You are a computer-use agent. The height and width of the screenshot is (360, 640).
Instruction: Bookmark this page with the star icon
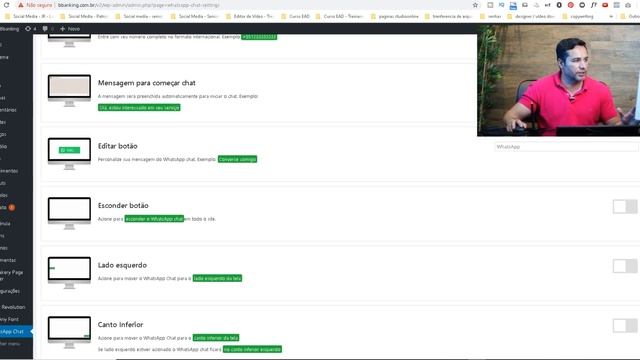click(x=475, y=5)
